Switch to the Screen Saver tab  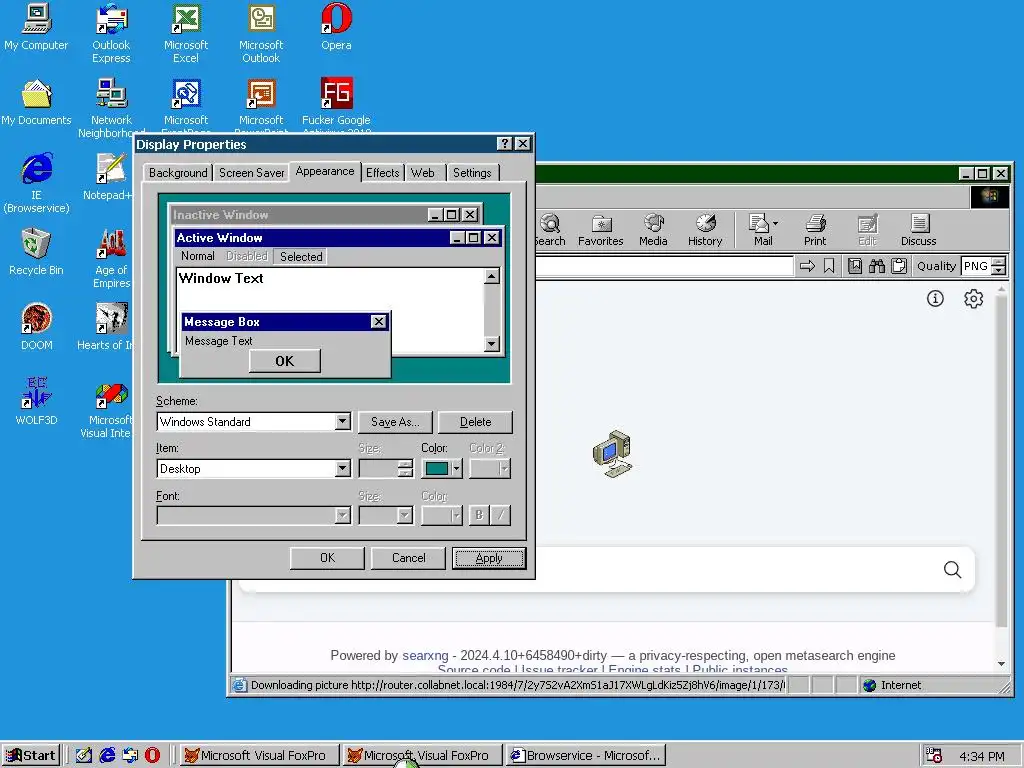point(251,172)
